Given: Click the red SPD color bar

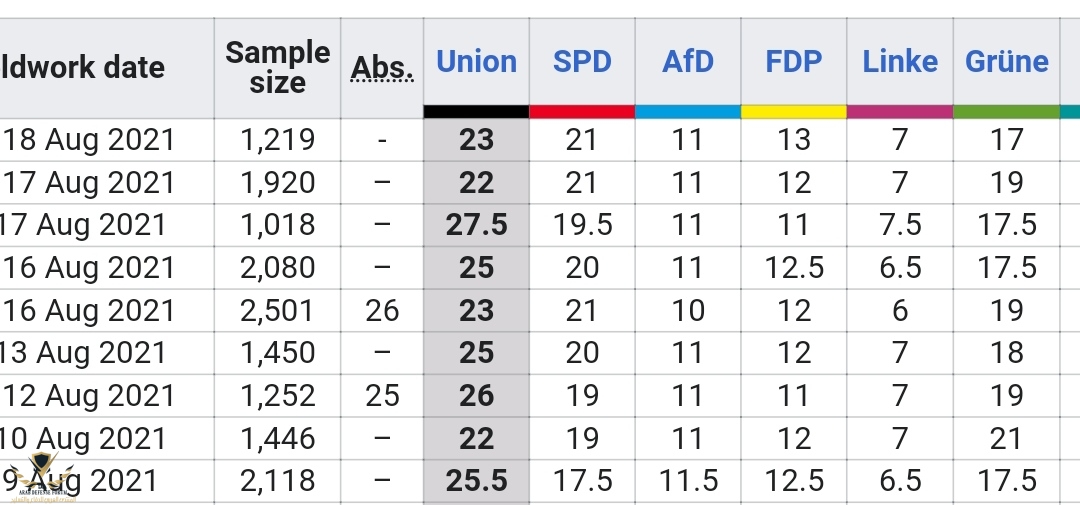Looking at the screenshot, I should click(x=582, y=112).
